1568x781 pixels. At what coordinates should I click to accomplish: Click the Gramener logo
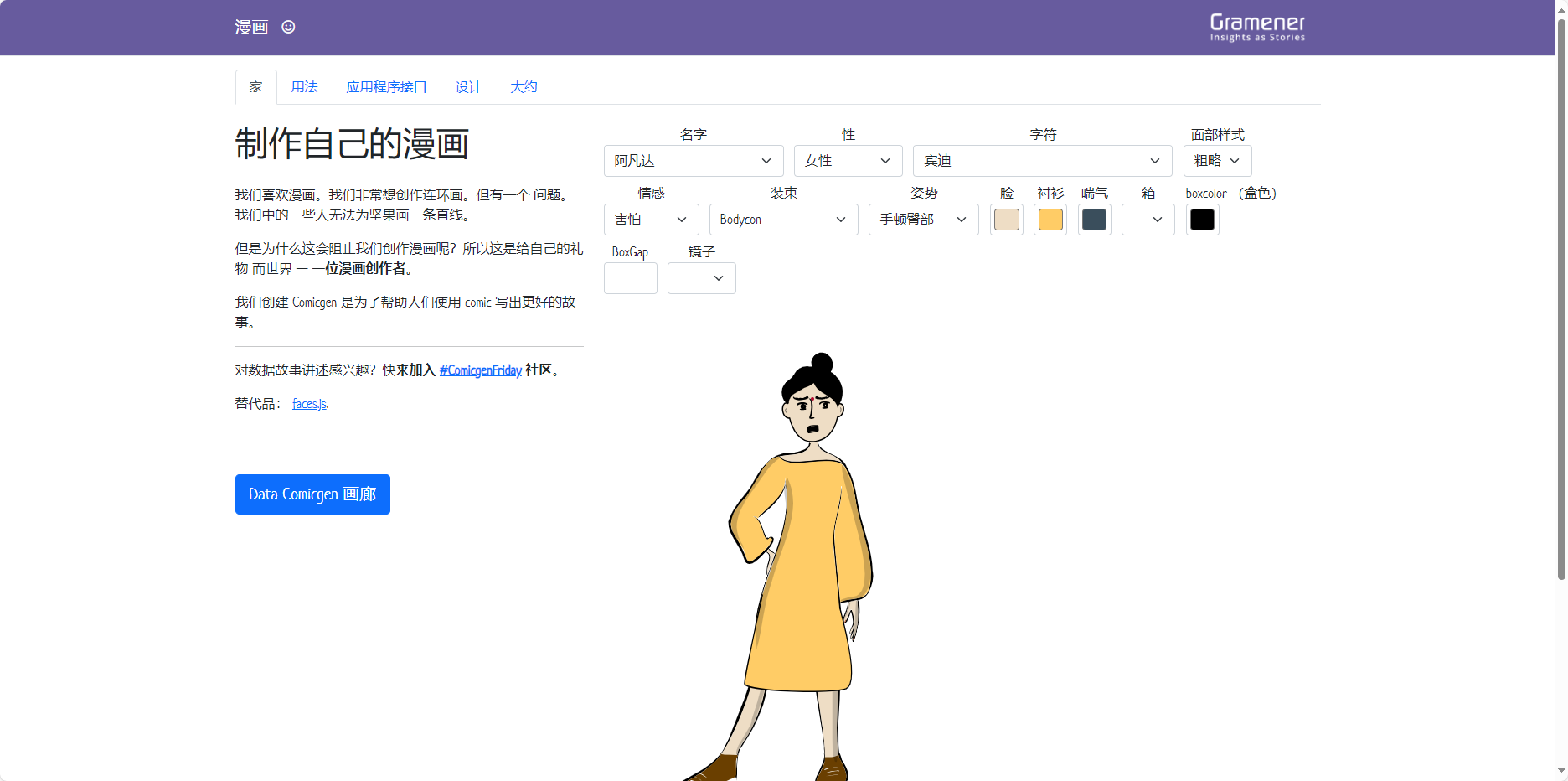[x=1256, y=27]
